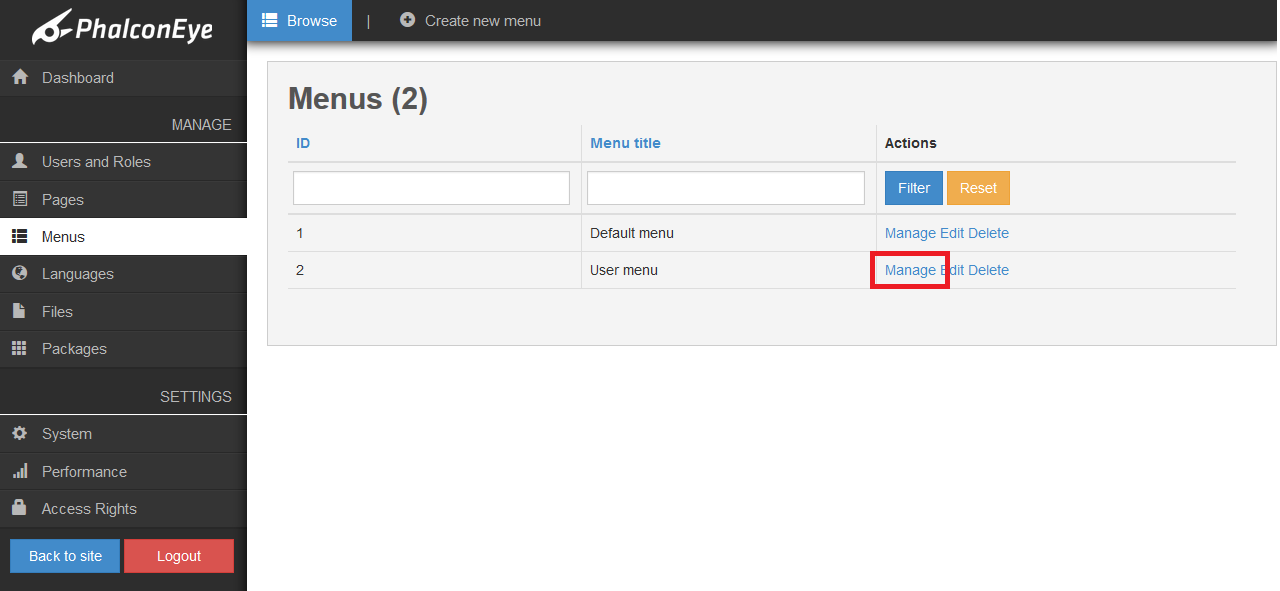Open the Dashboard sidebar item
Viewport: 1280px width, 591px height.
(x=123, y=78)
